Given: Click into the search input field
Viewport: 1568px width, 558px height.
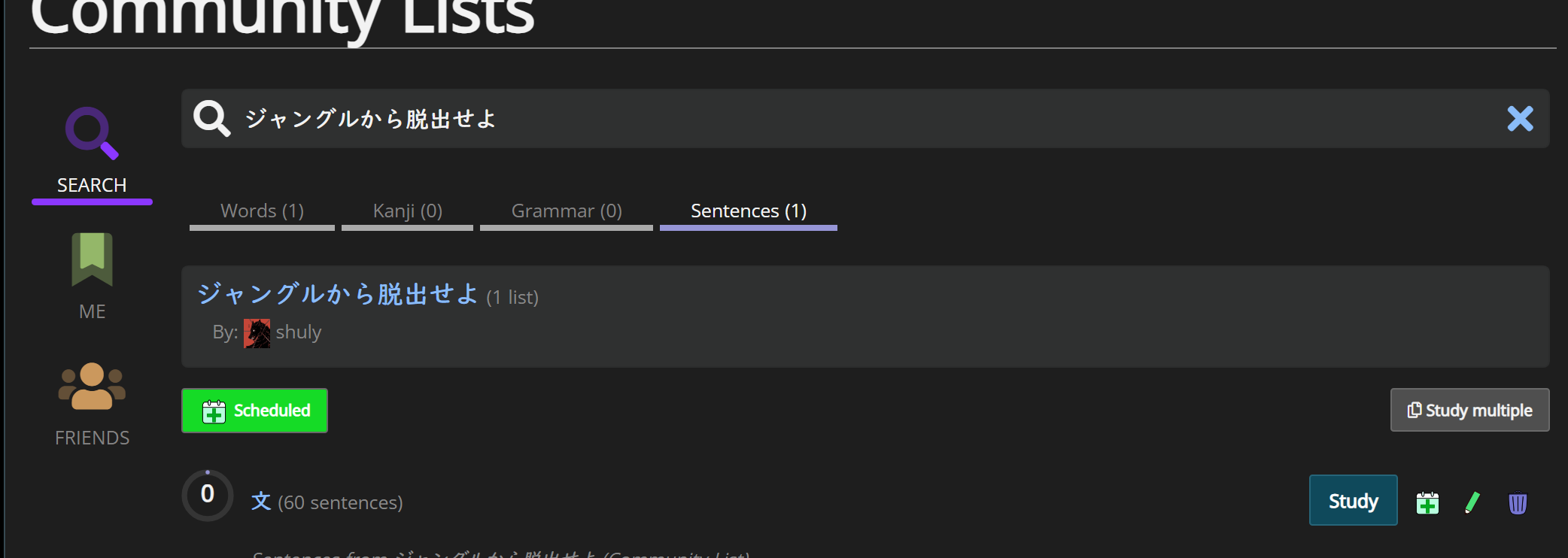Looking at the screenshot, I should click(865, 119).
